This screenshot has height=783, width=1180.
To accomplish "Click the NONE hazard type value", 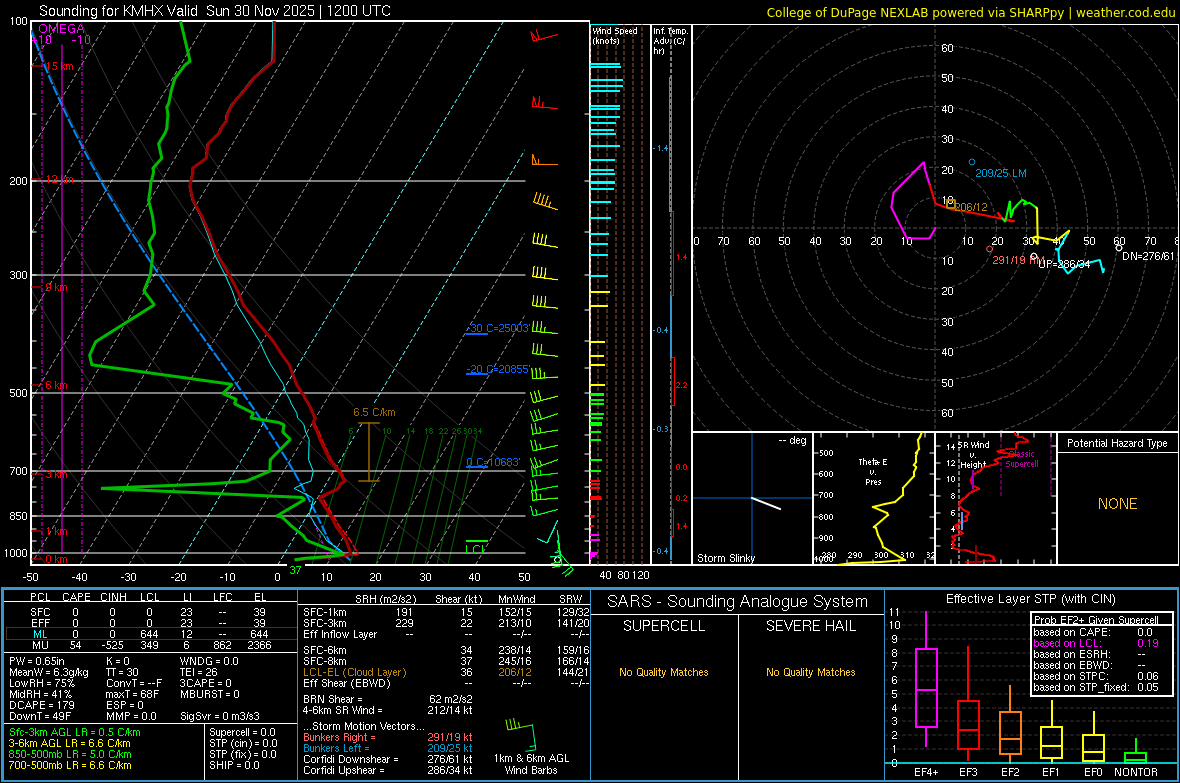I will [1117, 504].
